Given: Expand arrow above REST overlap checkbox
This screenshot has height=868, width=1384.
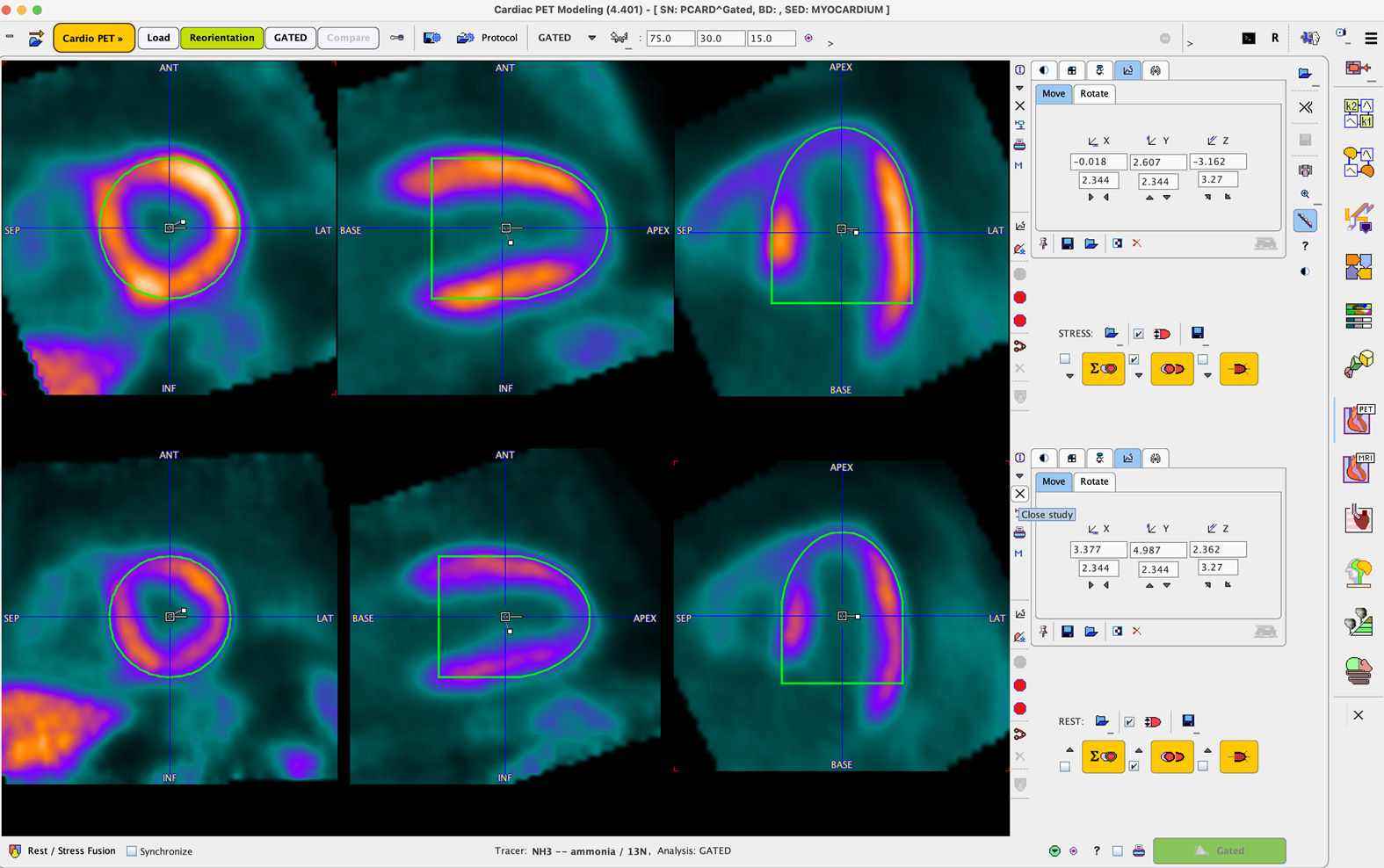Looking at the screenshot, I should pyautogui.click(x=1139, y=750).
